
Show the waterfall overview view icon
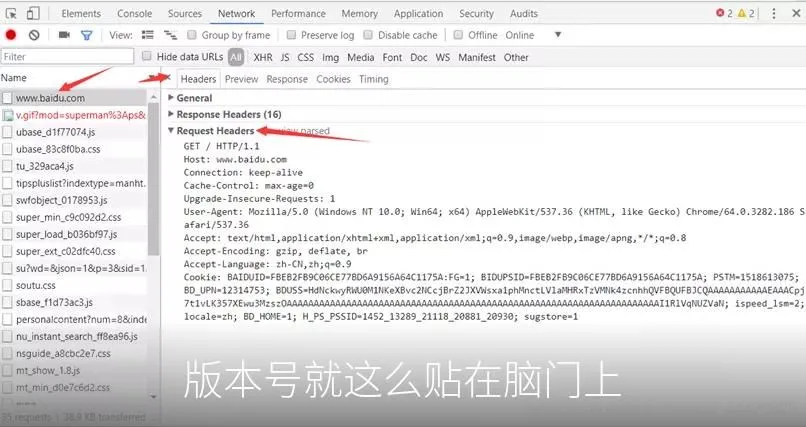pos(170,35)
